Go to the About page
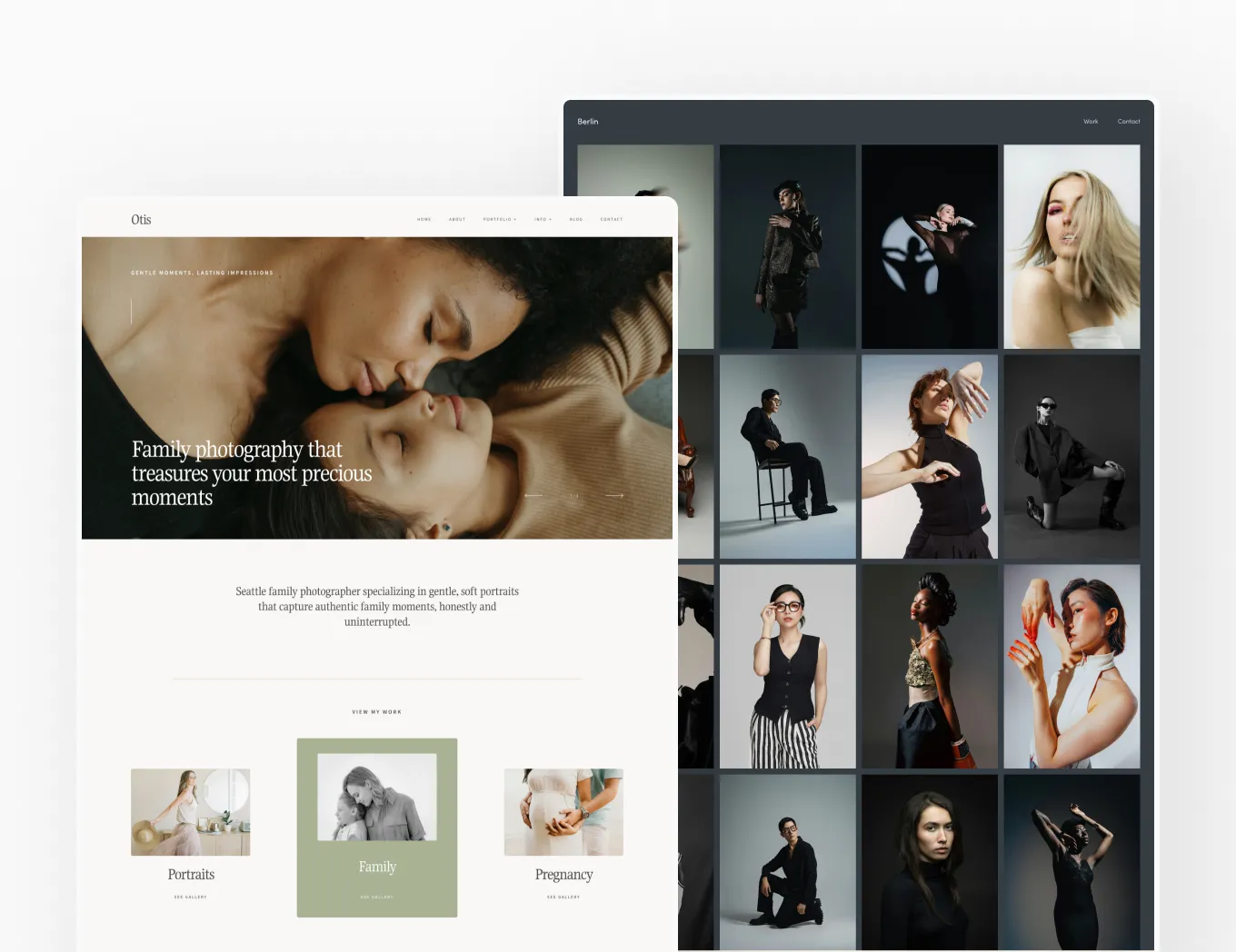This screenshot has height=952, width=1236. coord(457,220)
